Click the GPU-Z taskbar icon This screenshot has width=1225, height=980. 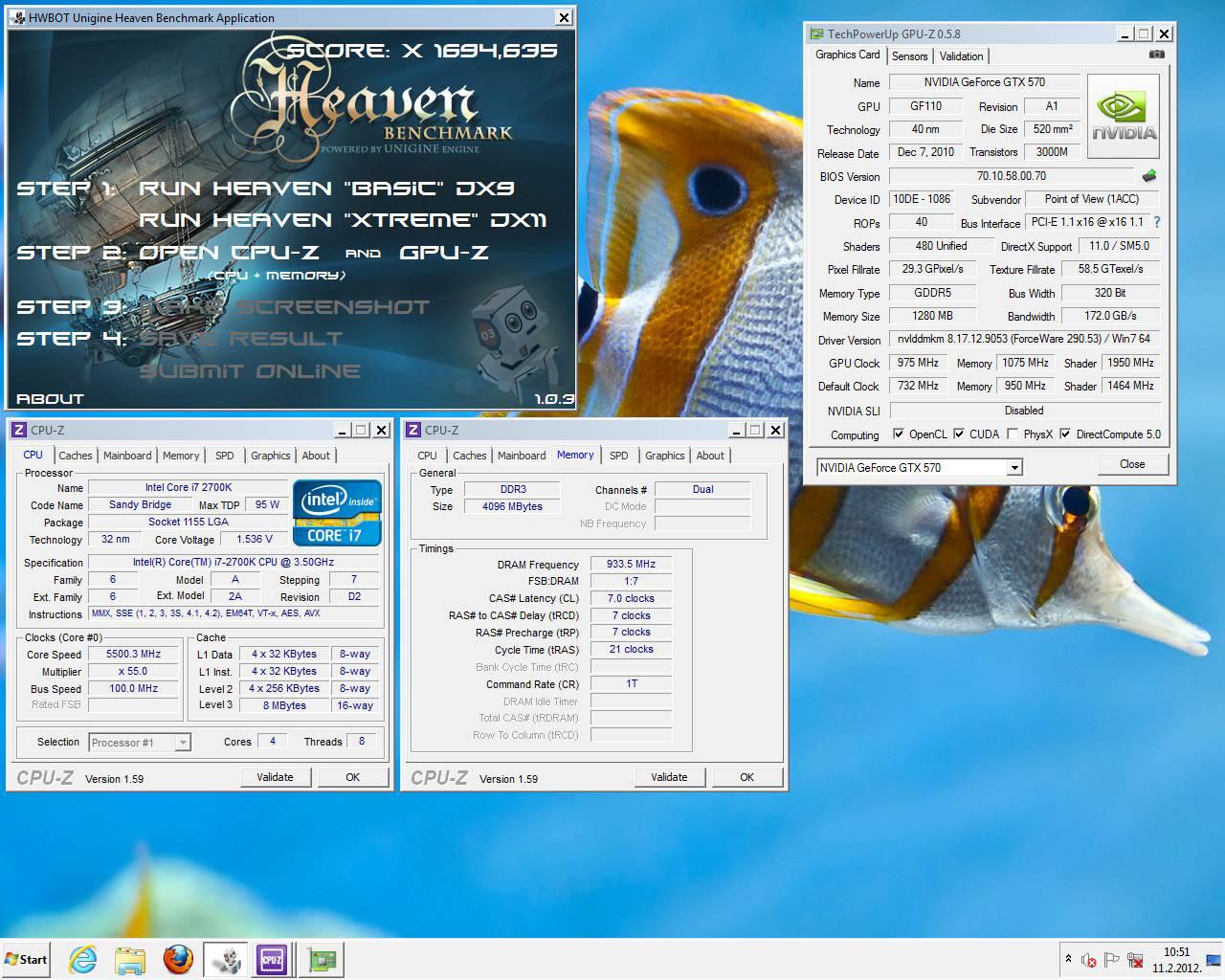point(321,960)
